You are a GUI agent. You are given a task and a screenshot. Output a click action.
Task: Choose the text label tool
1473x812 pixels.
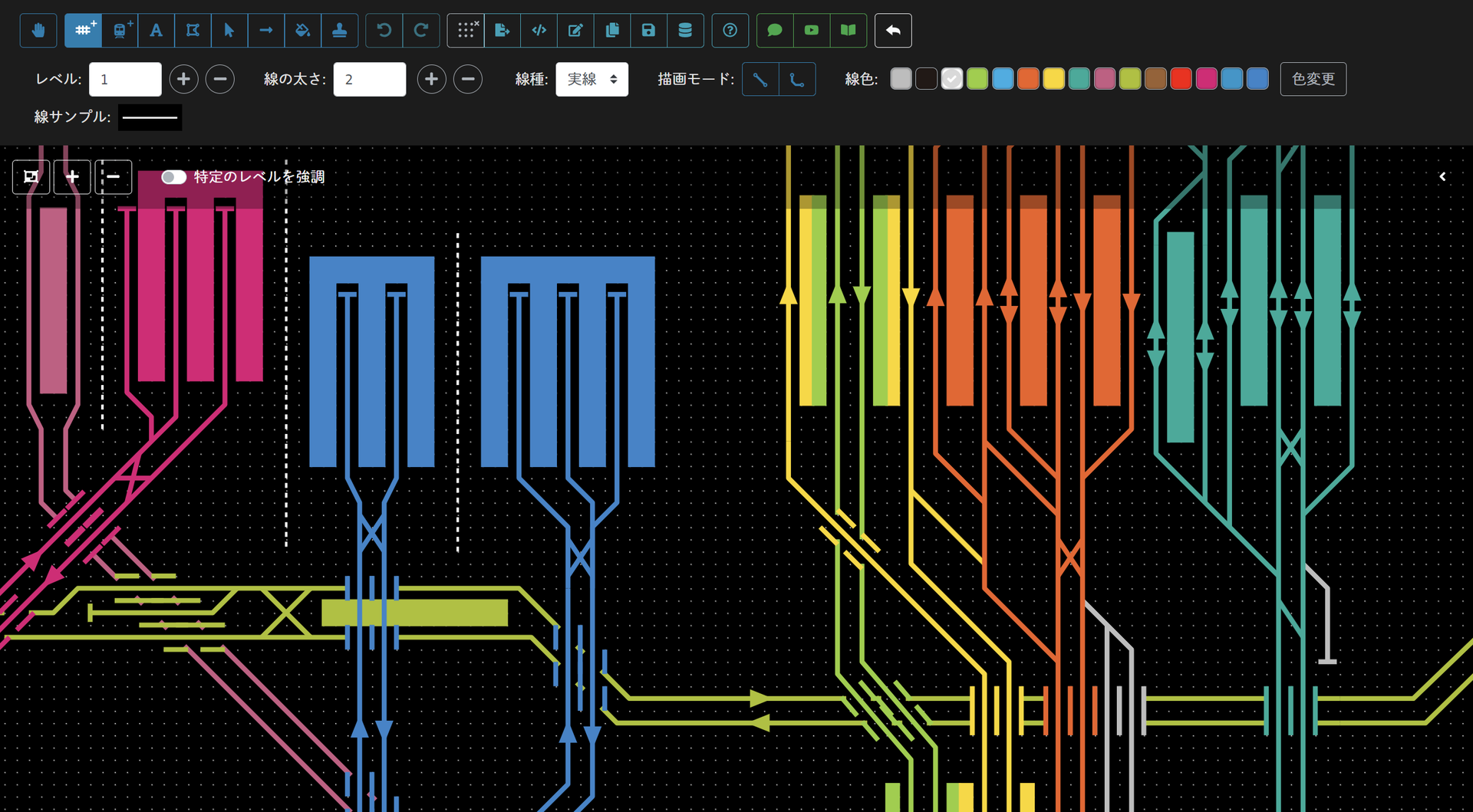(156, 31)
